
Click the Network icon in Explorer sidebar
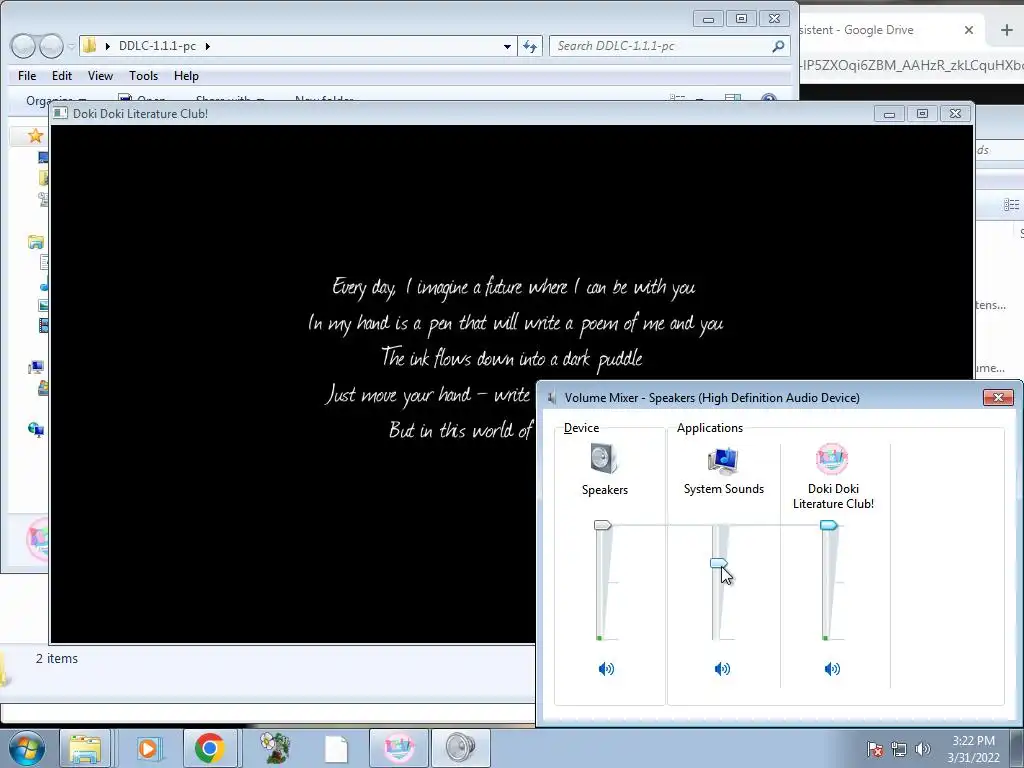pyautogui.click(x=36, y=429)
